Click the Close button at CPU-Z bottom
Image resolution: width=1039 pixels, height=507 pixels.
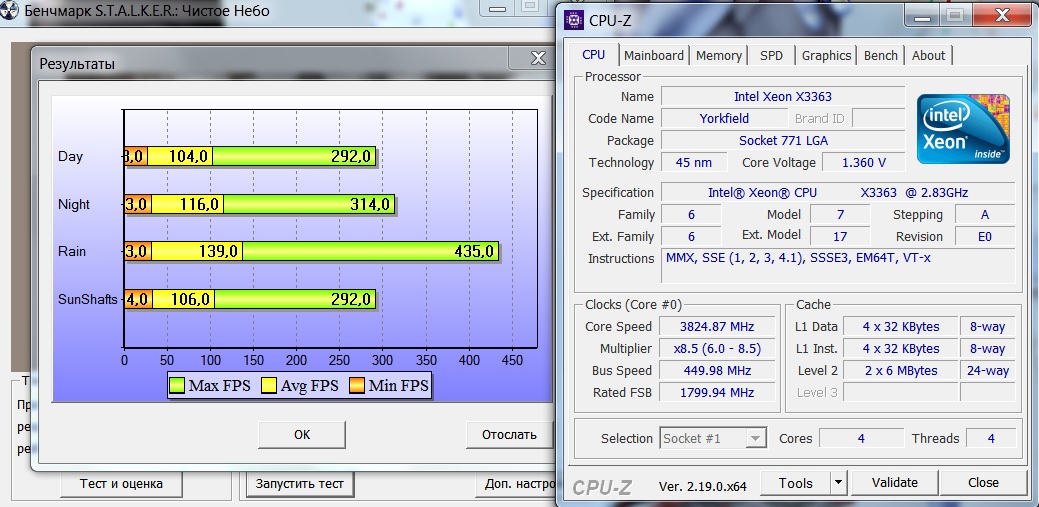pos(983,482)
